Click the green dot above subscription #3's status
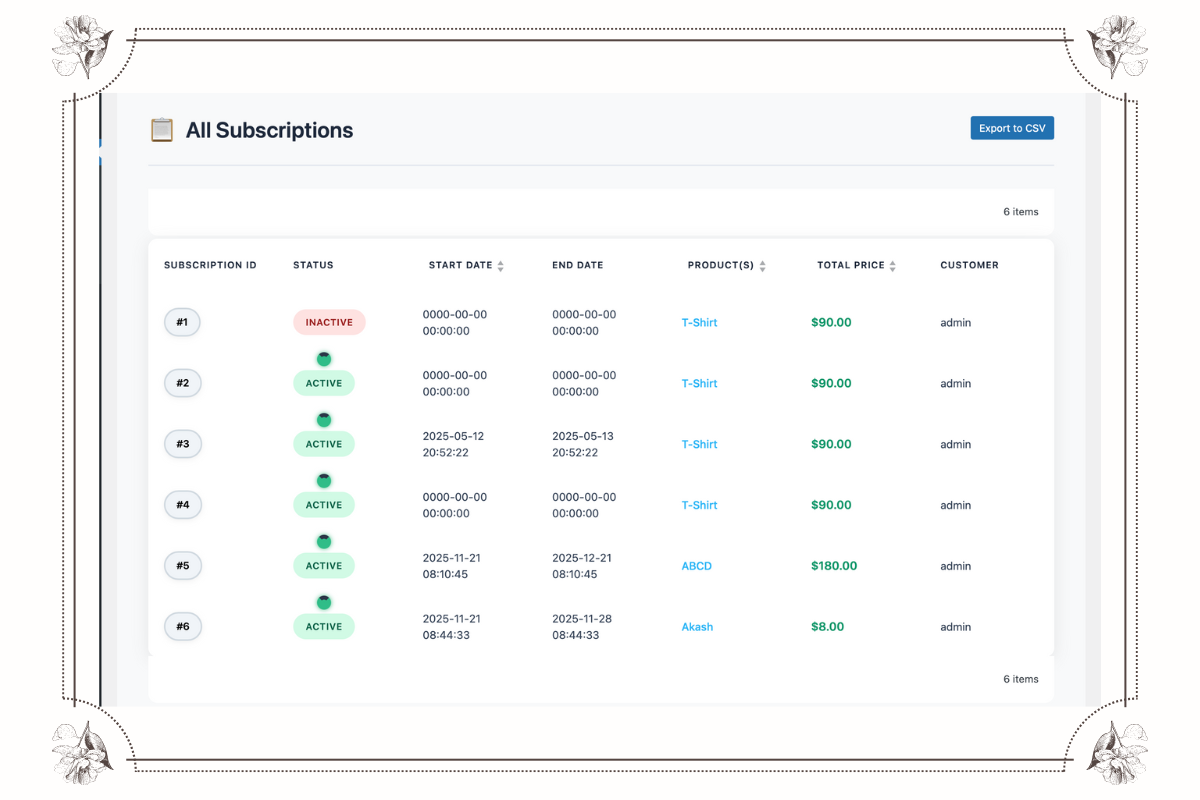1200x800 pixels. point(324,420)
